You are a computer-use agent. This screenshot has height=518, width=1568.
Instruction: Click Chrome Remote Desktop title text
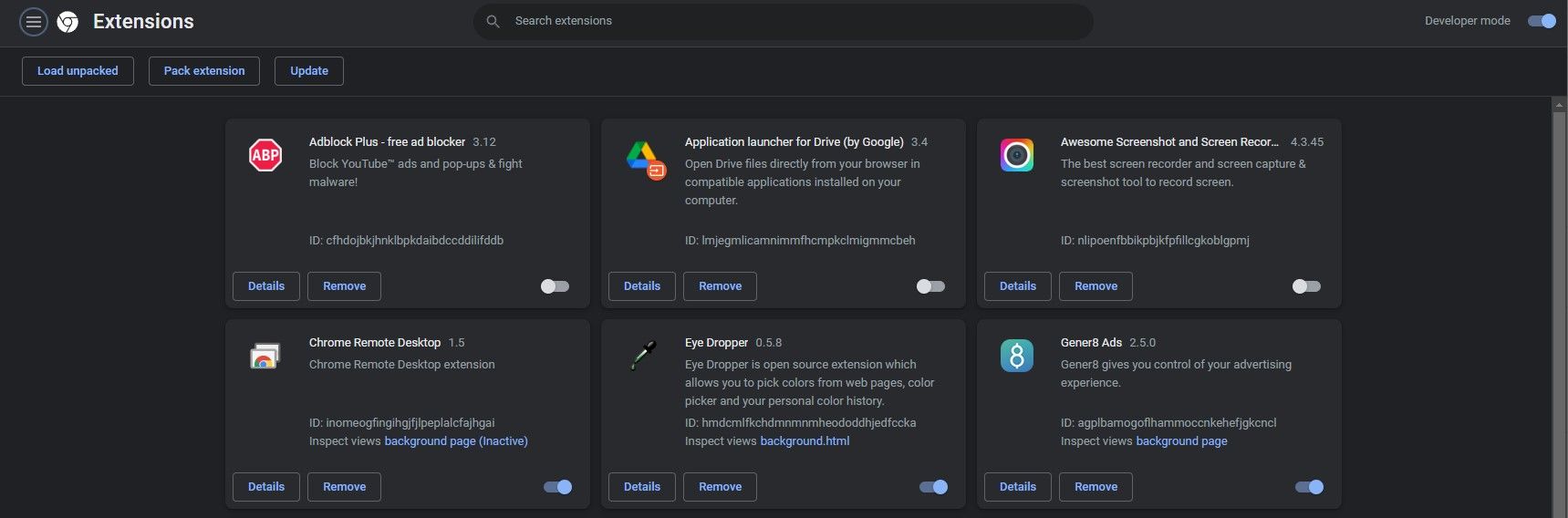(375, 343)
